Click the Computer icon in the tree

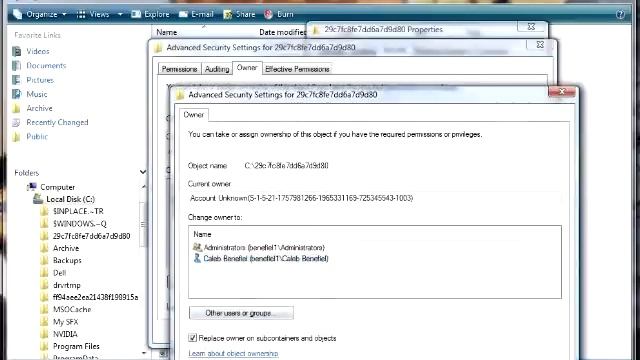32,187
